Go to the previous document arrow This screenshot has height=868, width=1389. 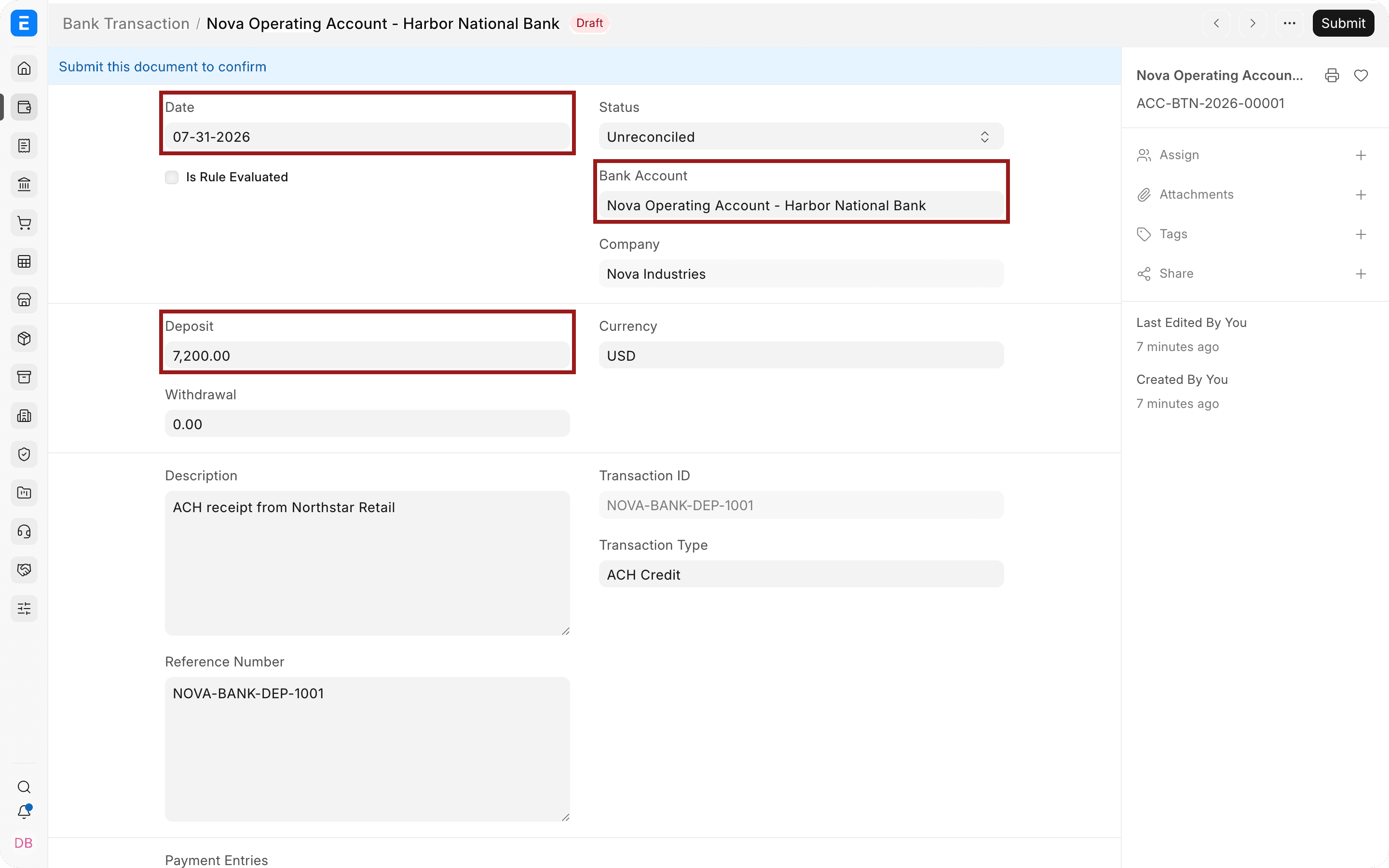point(1216,23)
